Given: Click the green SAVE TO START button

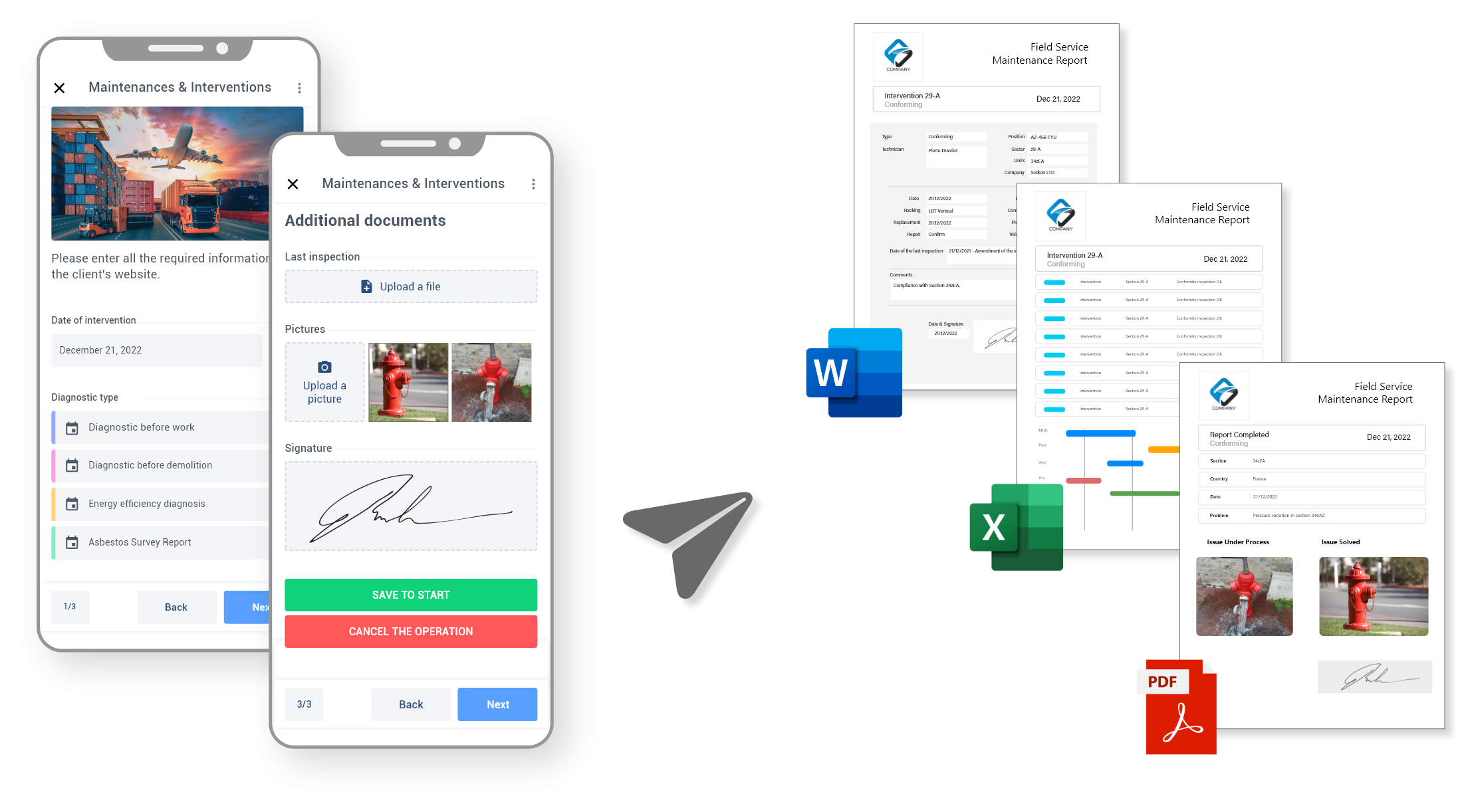Looking at the screenshot, I should point(410,594).
